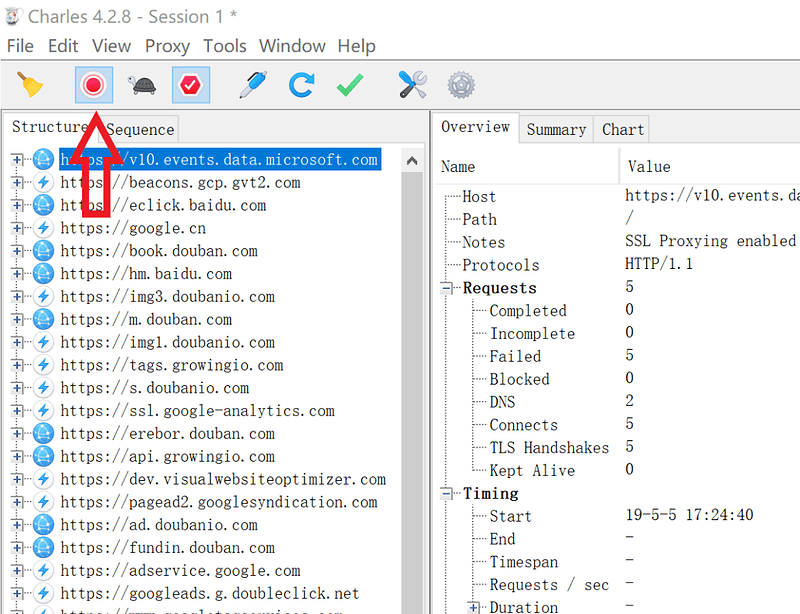
Task: Select https://erebor.douban.com host
Action: (167, 434)
